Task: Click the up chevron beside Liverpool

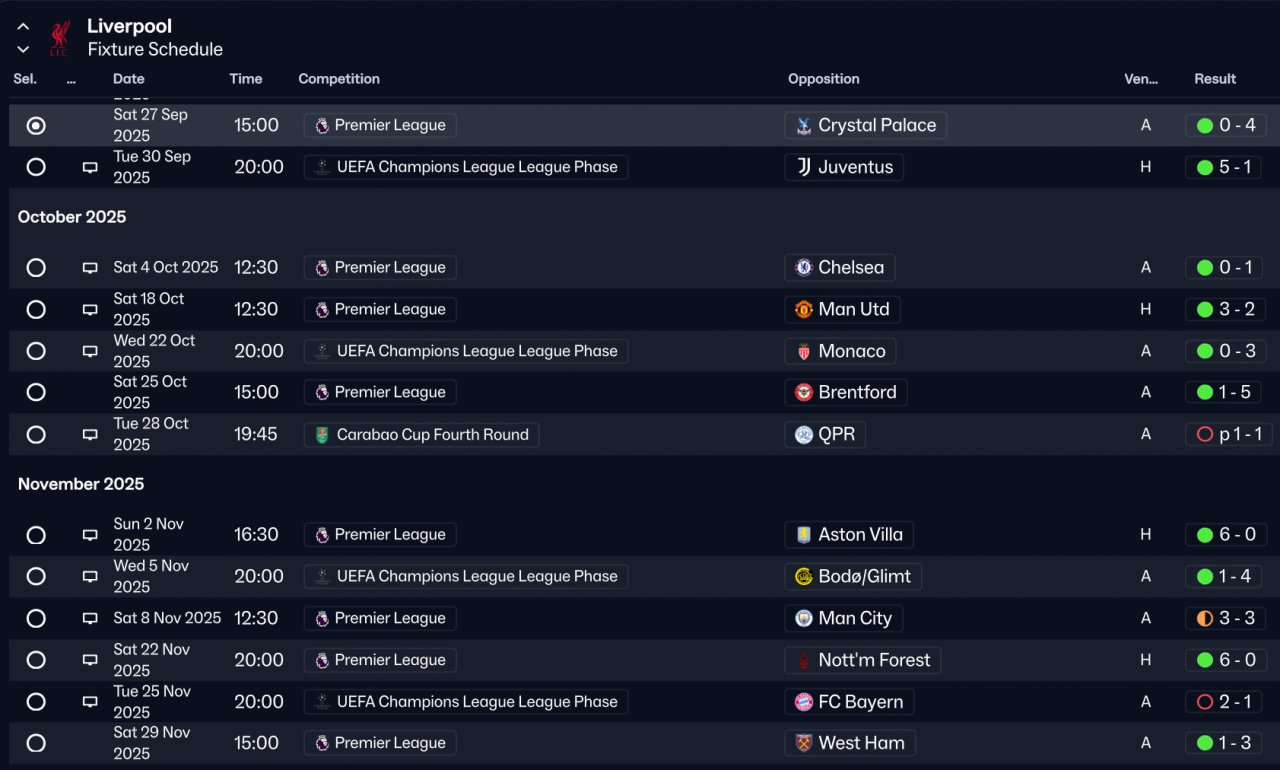Action: (23, 27)
